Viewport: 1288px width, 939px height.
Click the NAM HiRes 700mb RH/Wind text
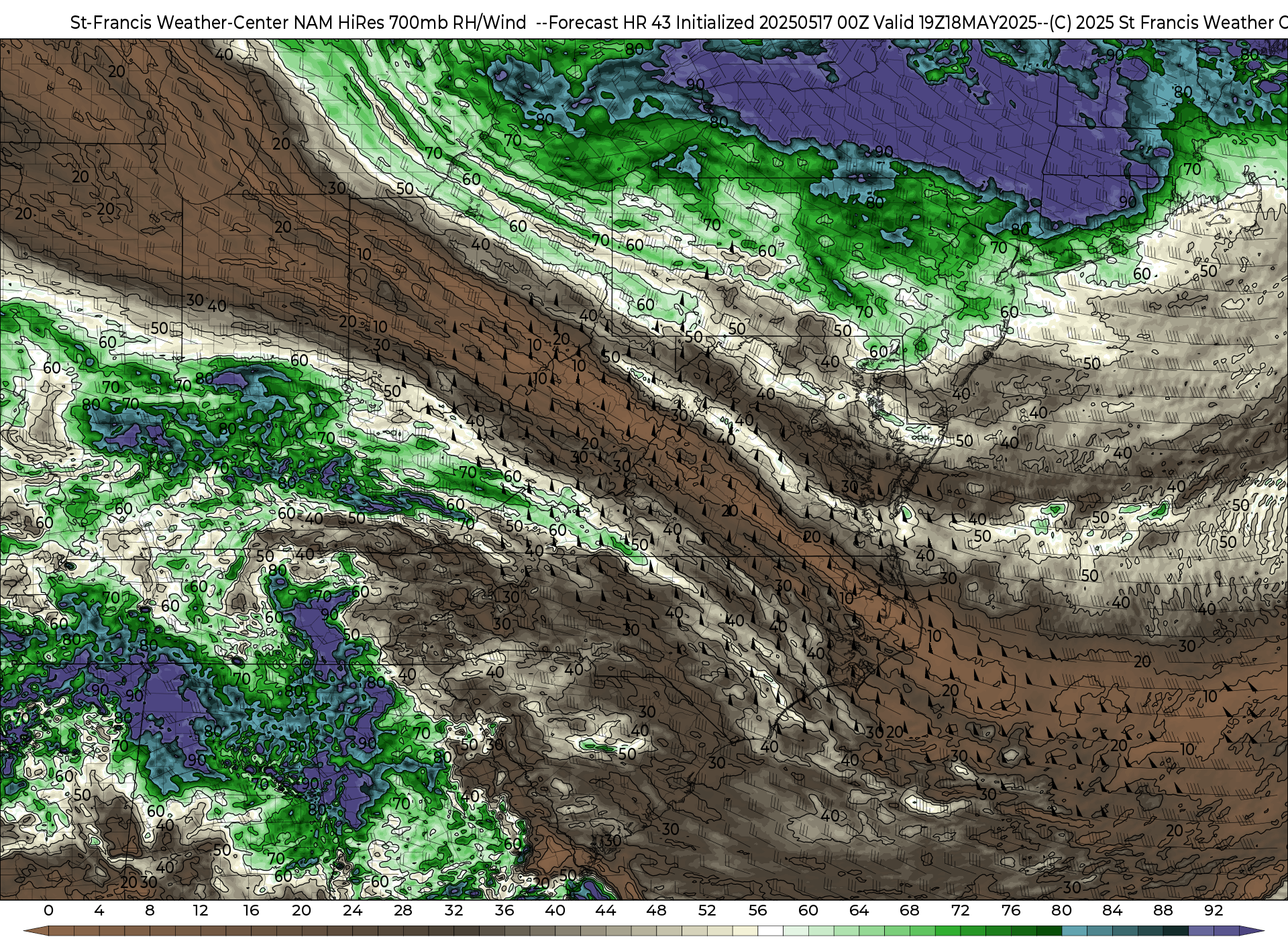pyautogui.click(x=410, y=23)
